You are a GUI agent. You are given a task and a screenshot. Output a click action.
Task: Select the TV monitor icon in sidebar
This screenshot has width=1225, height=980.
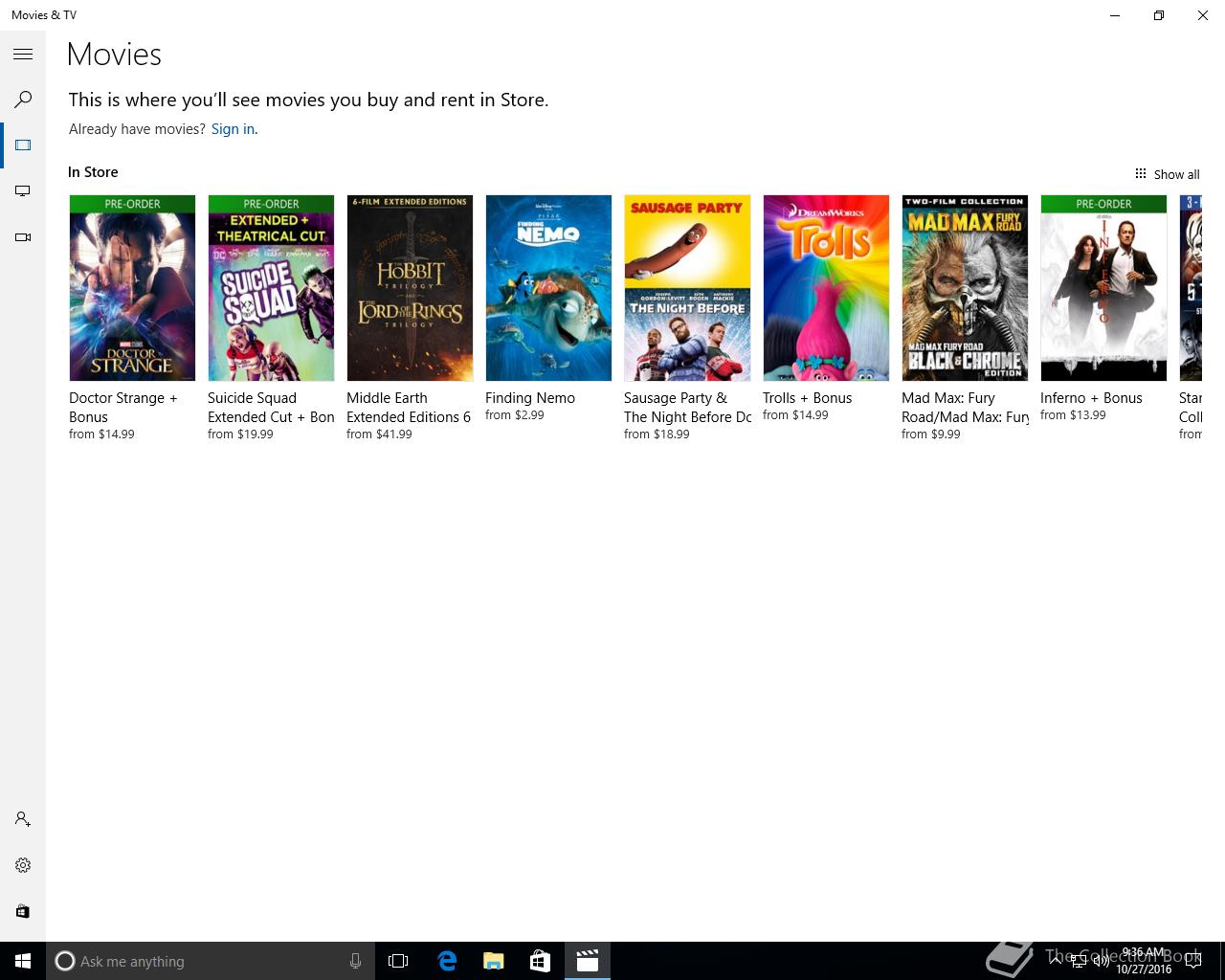pyautogui.click(x=23, y=191)
